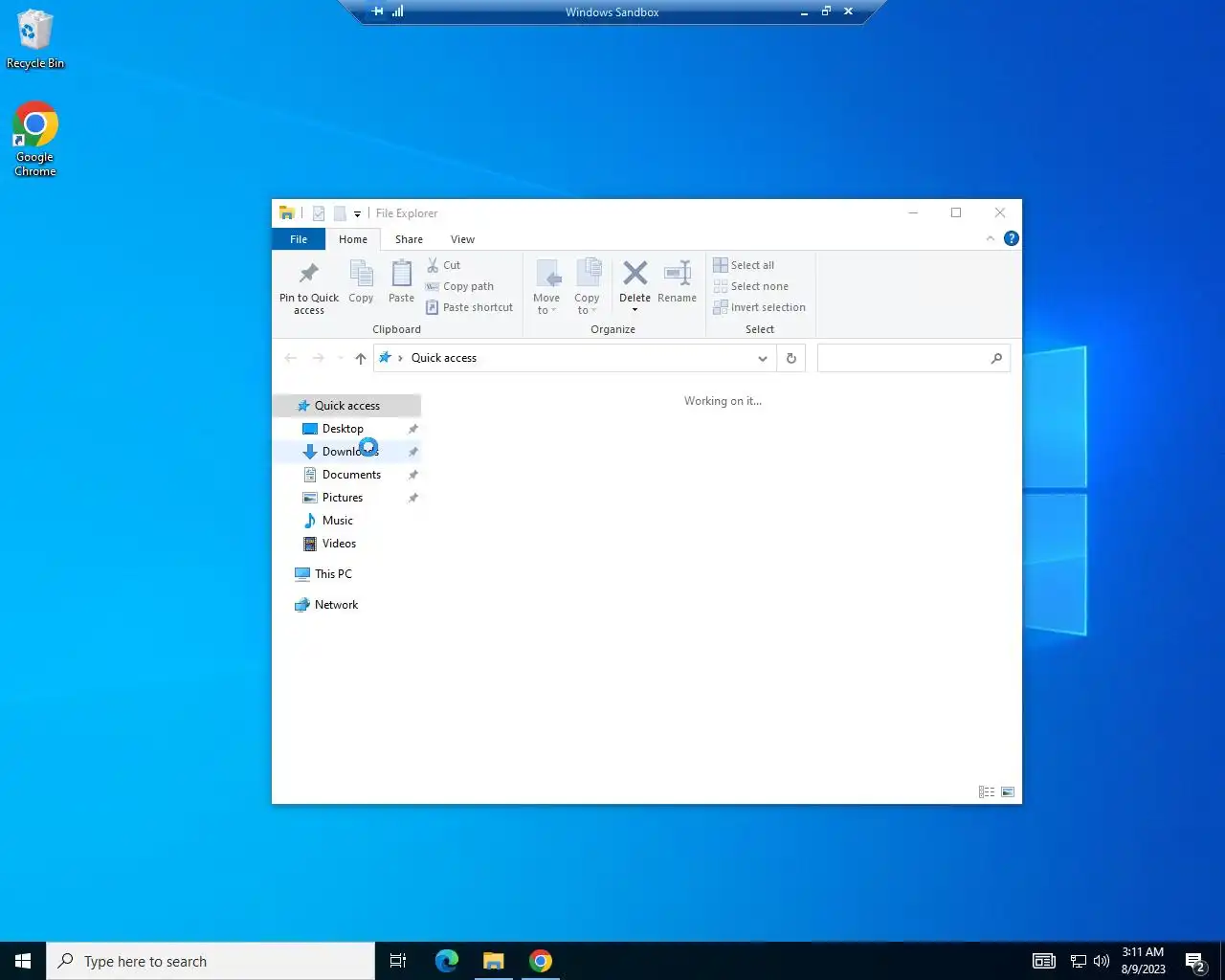Screen dimensions: 1225x980
Task: Open Documents in navigation pane
Action: [x=347, y=475]
